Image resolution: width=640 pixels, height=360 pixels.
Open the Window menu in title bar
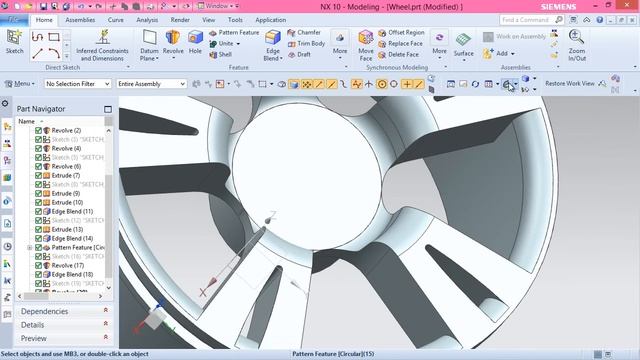click(218, 6)
